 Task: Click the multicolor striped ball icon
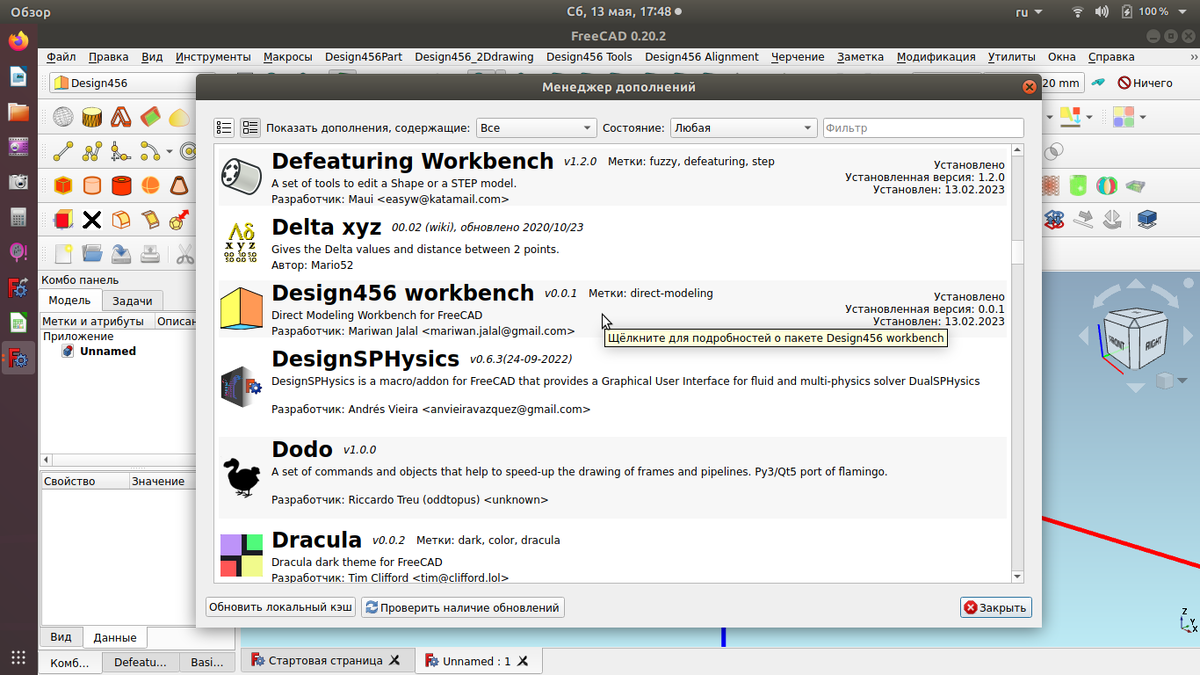(1107, 185)
